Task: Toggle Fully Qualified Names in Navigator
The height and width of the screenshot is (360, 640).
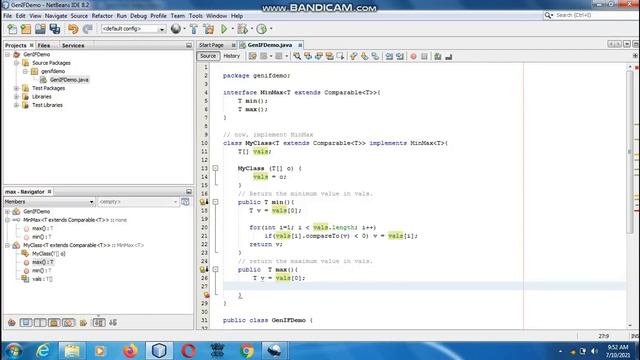Action: coord(84,322)
